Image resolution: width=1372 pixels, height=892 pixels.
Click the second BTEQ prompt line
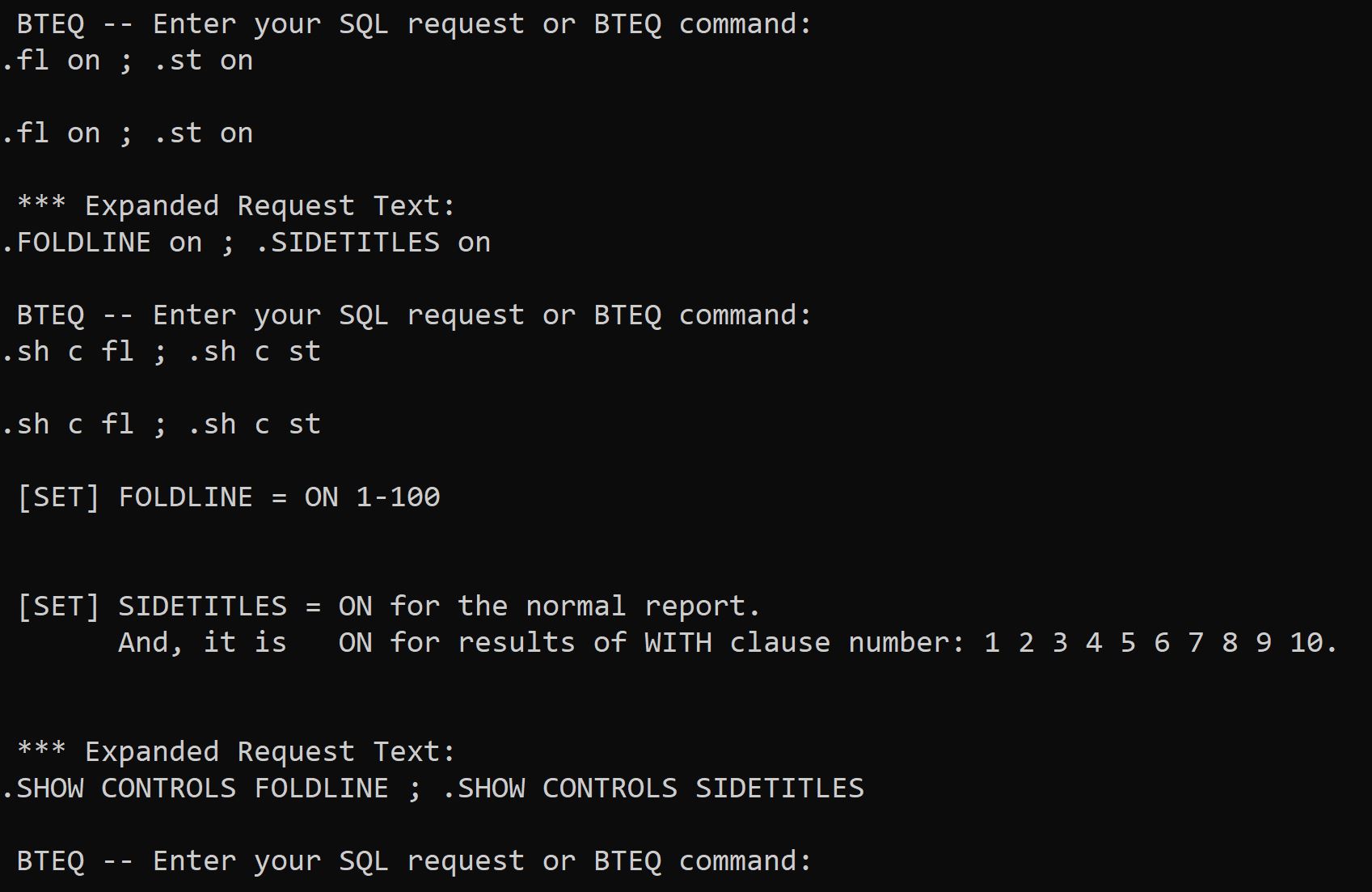coord(414,315)
